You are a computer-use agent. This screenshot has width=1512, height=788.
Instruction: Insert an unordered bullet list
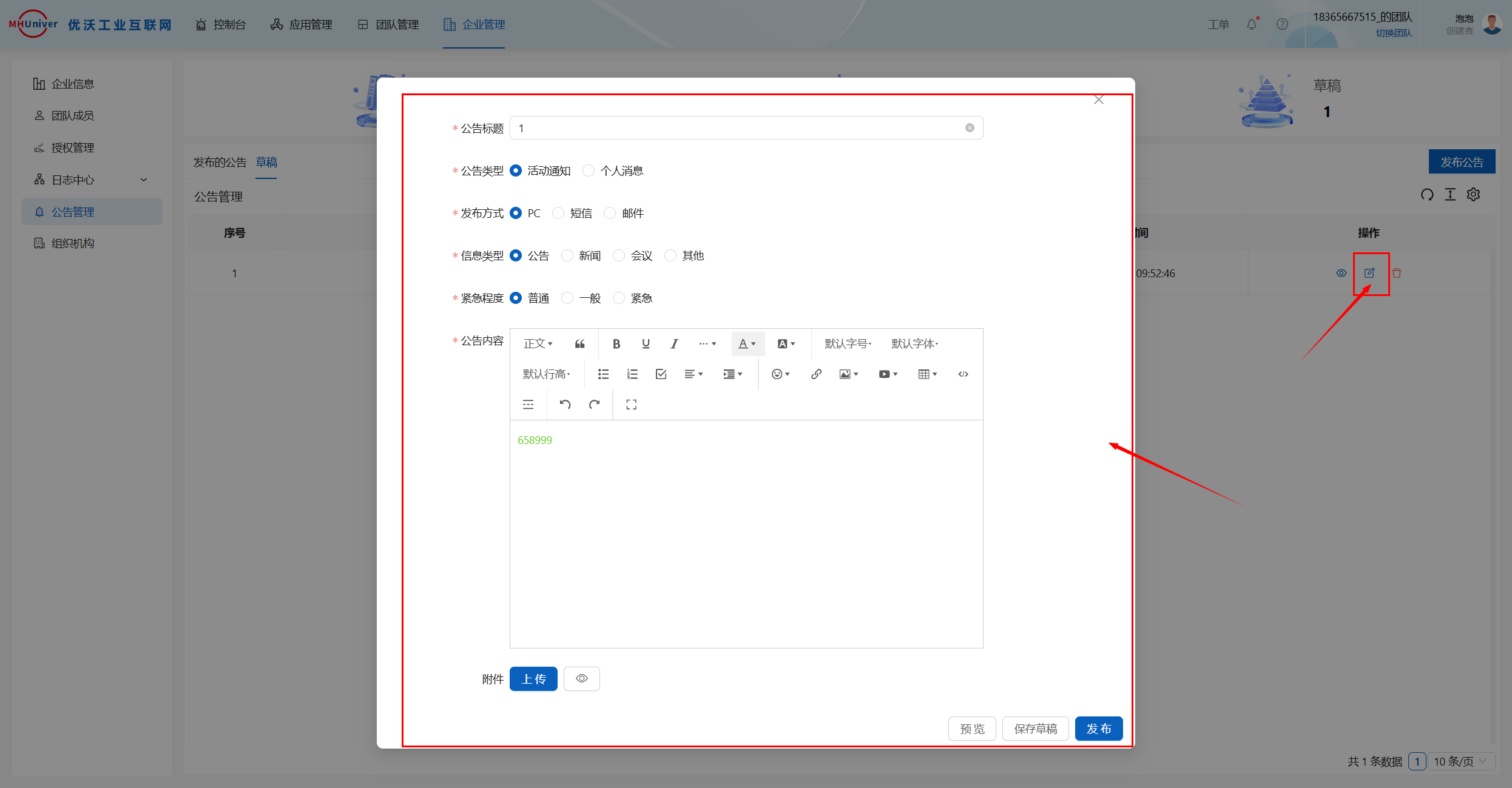603,374
